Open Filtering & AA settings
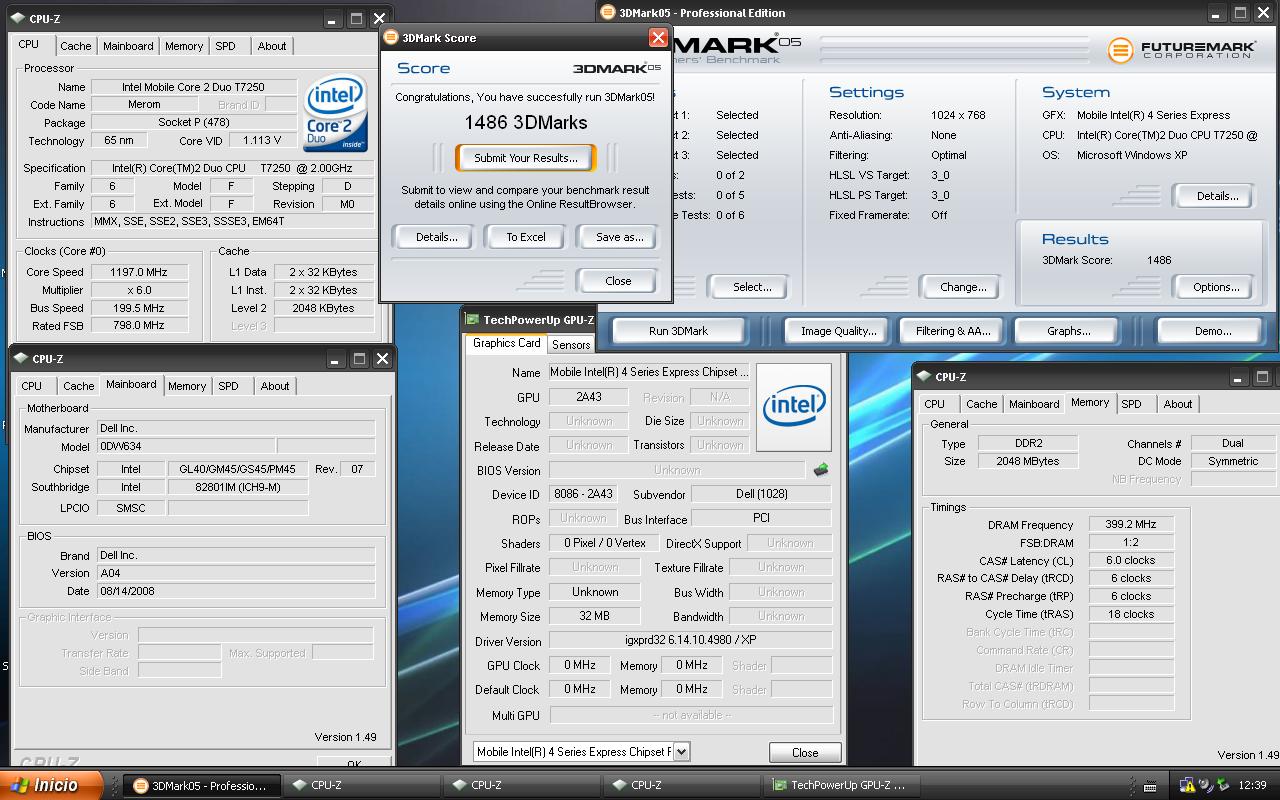The width and height of the screenshot is (1280, 800). click(x=952, y=331)
